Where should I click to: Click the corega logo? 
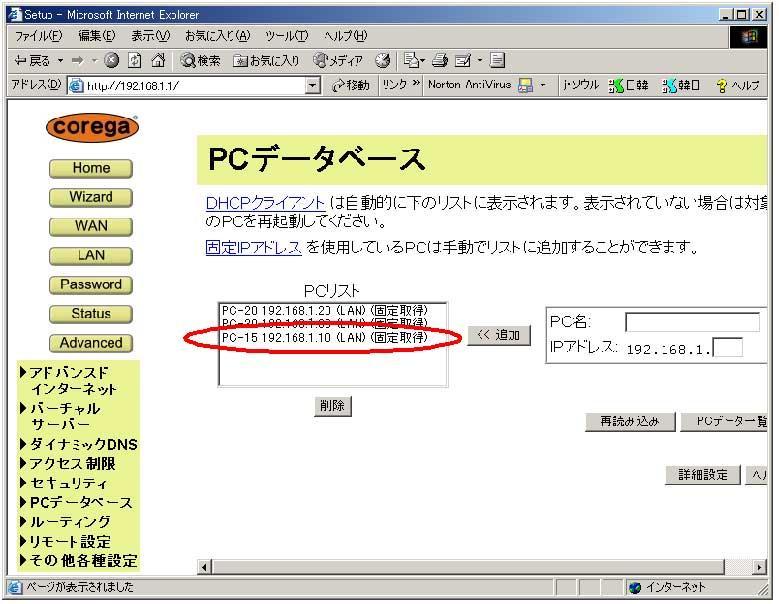(91, 129)
